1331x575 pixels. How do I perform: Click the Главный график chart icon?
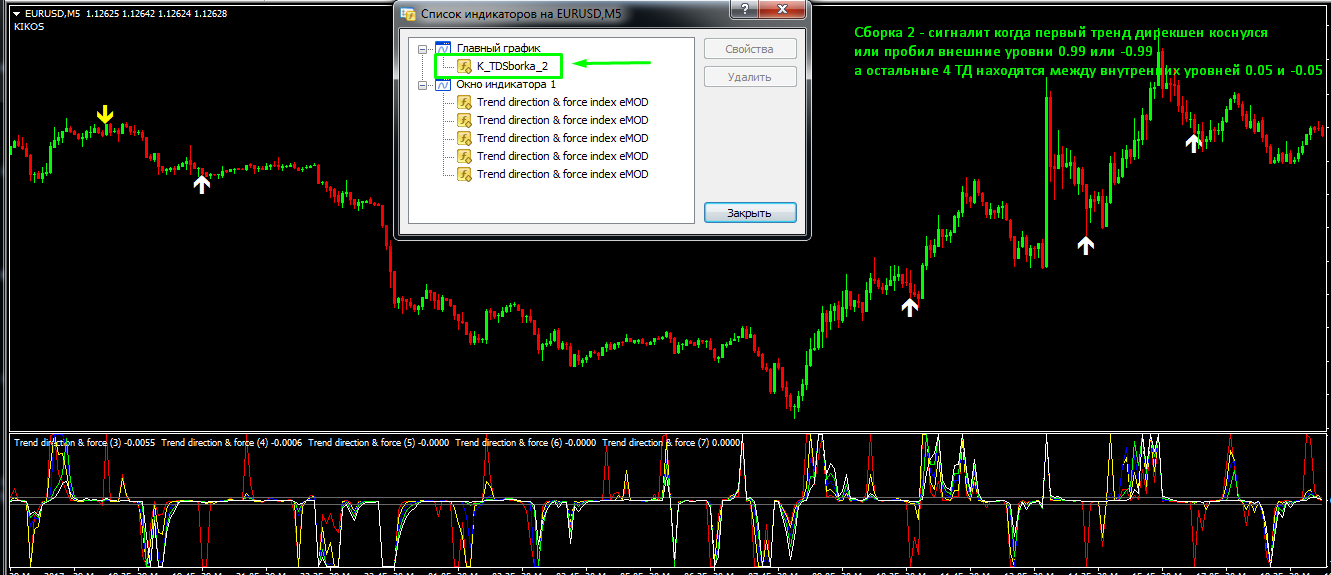tap(443, 48)
